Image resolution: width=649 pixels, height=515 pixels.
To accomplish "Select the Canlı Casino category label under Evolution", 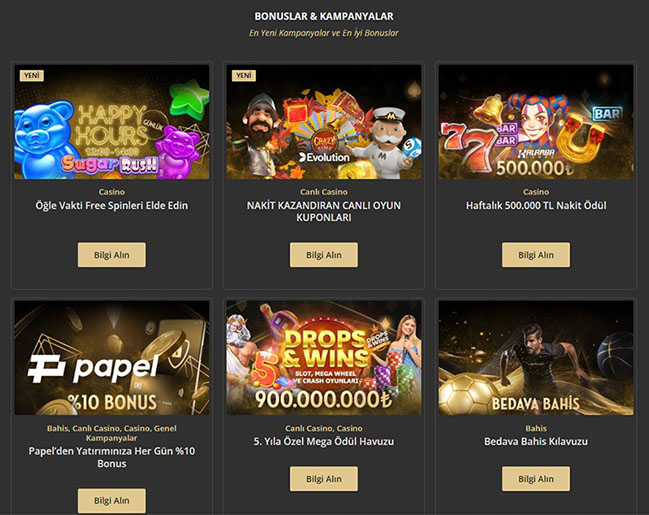I will coord(324,192).
